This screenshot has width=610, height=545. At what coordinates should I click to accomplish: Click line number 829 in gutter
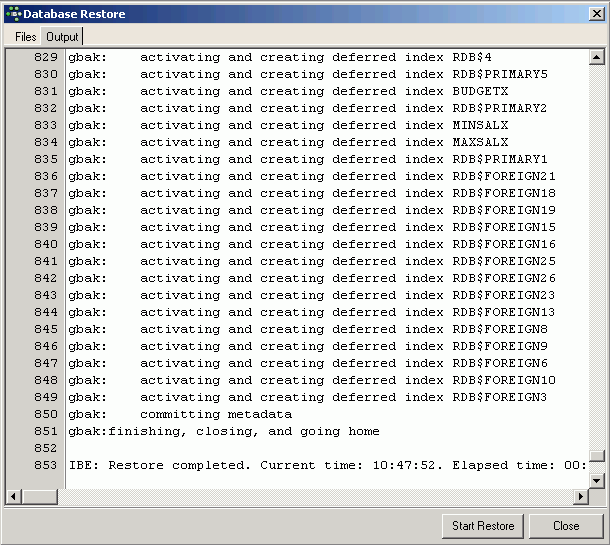(x=46, y=57)
